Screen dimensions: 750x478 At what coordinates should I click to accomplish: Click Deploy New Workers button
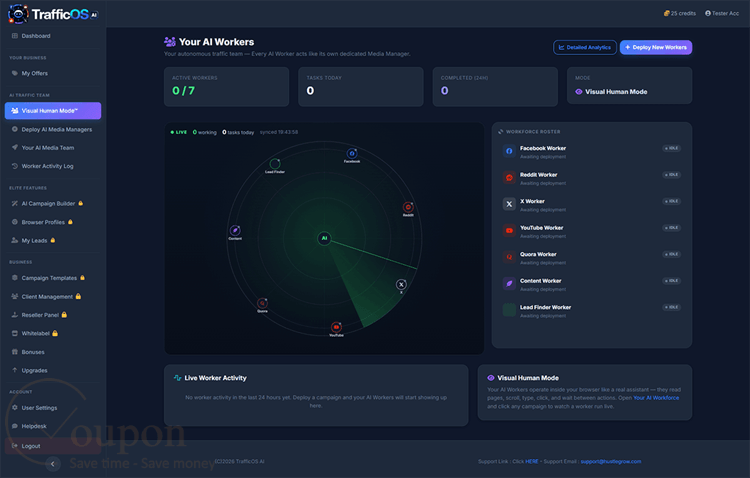click(x=656, y=47)
